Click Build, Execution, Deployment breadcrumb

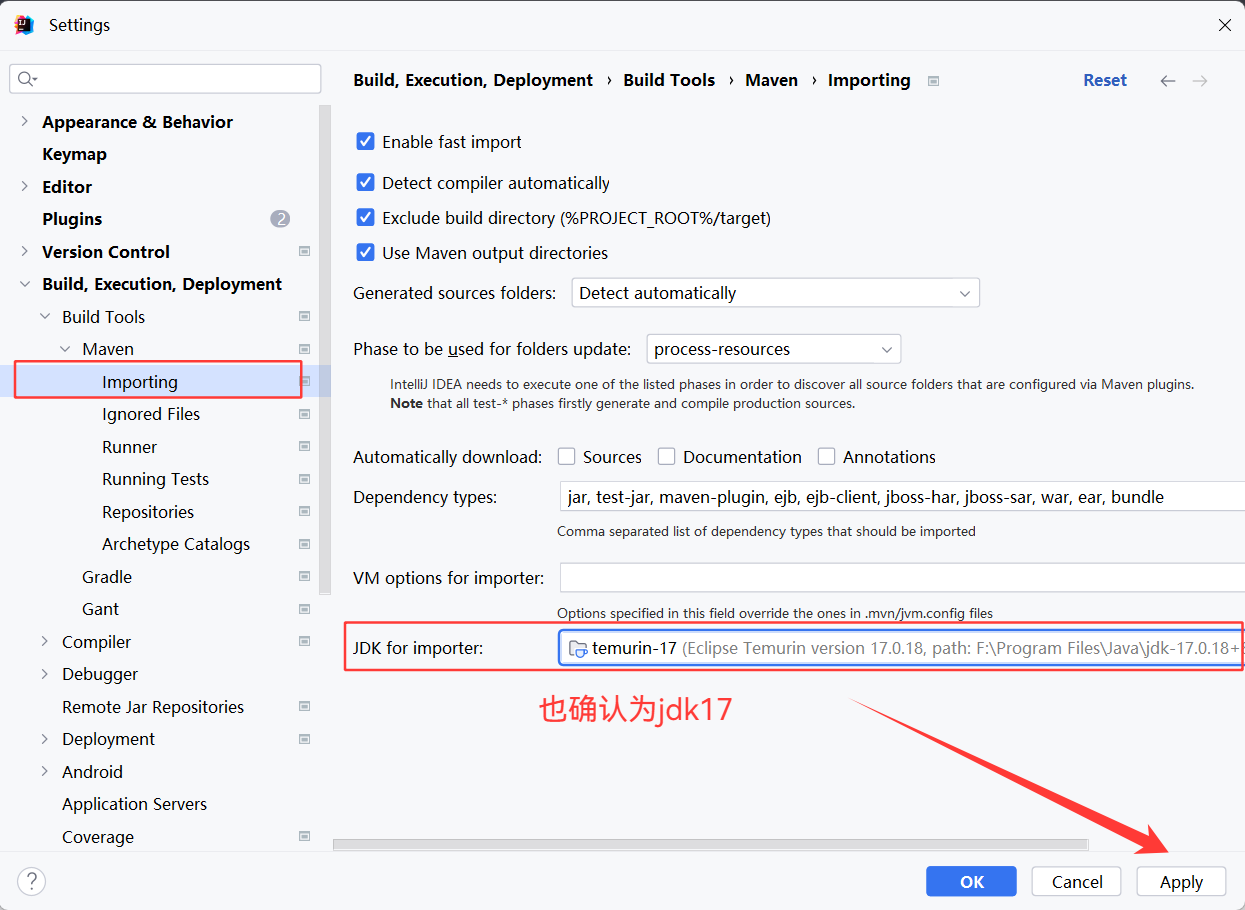click(473, 80)
